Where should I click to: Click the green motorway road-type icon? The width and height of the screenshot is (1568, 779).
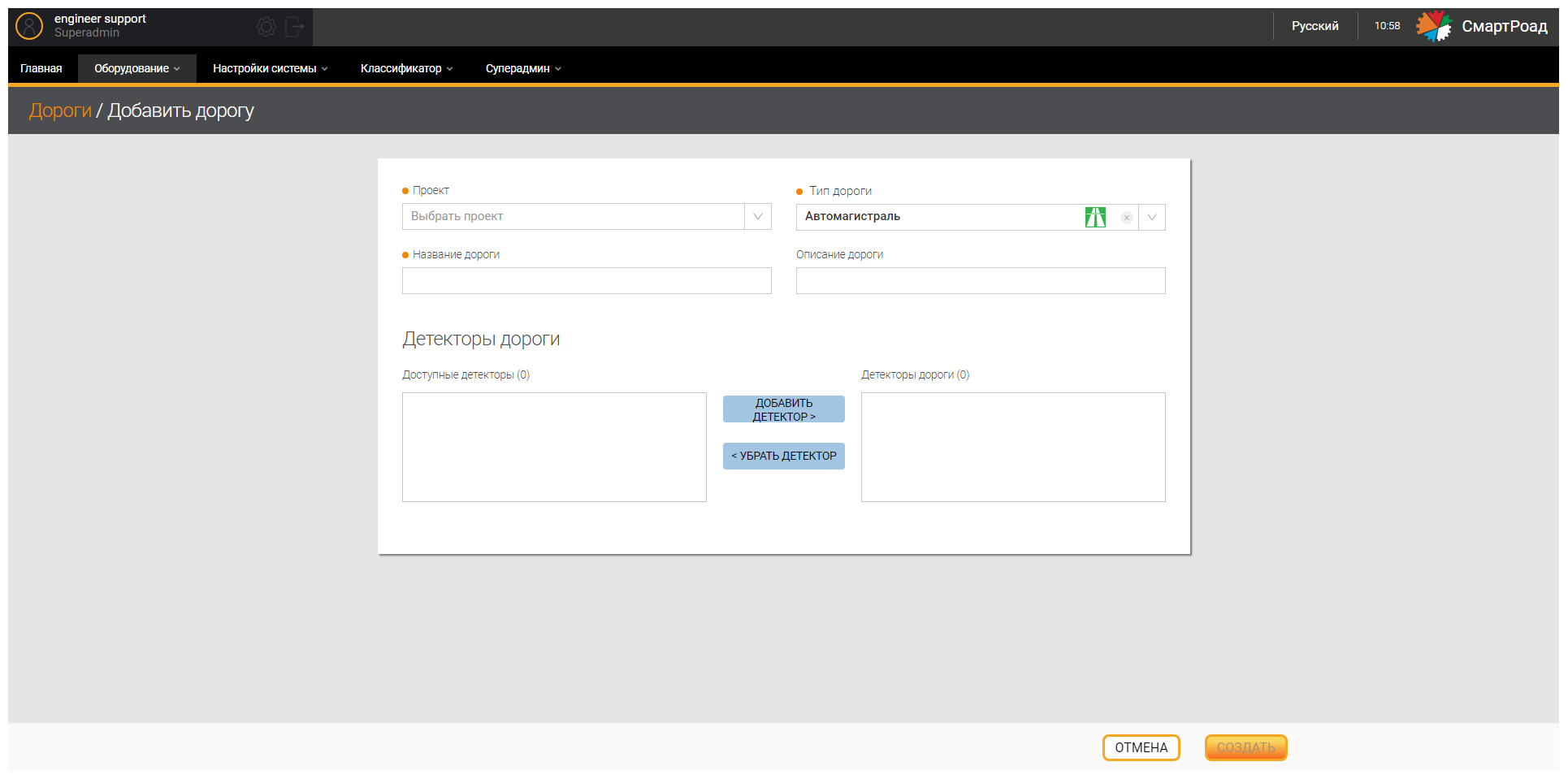point(1095,217)
